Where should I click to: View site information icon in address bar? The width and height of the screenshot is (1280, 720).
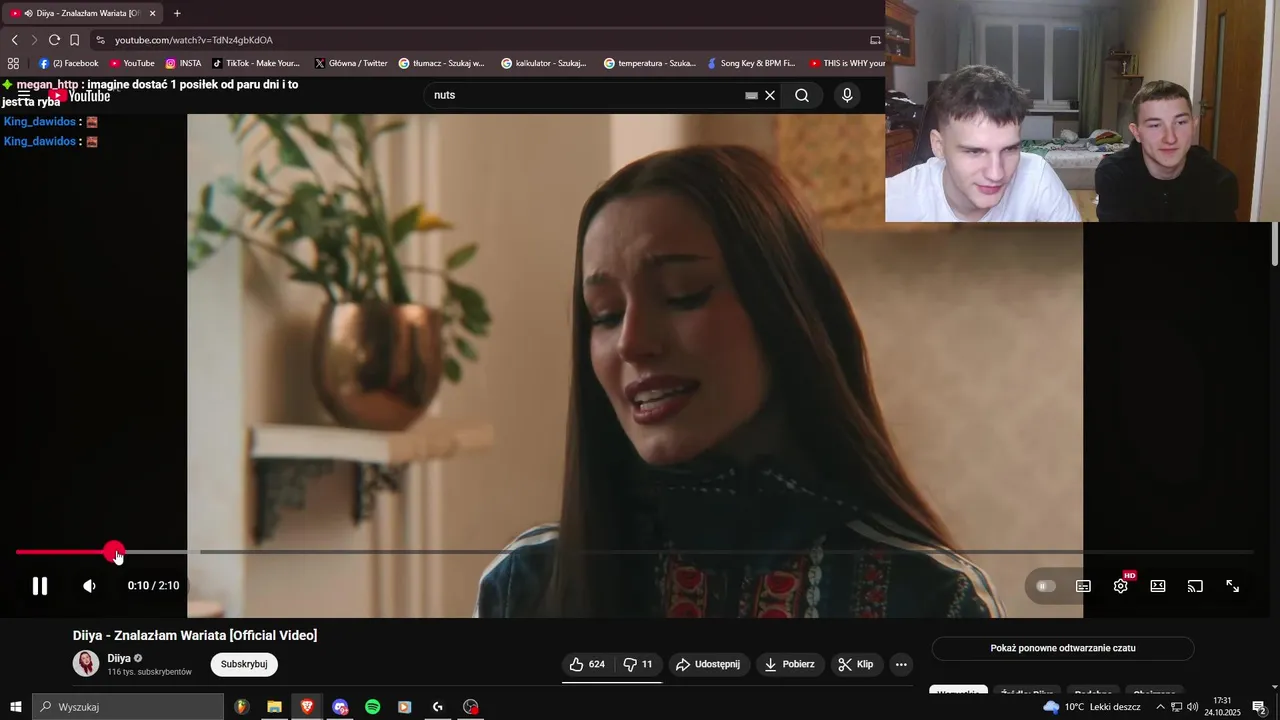point(100,40)
